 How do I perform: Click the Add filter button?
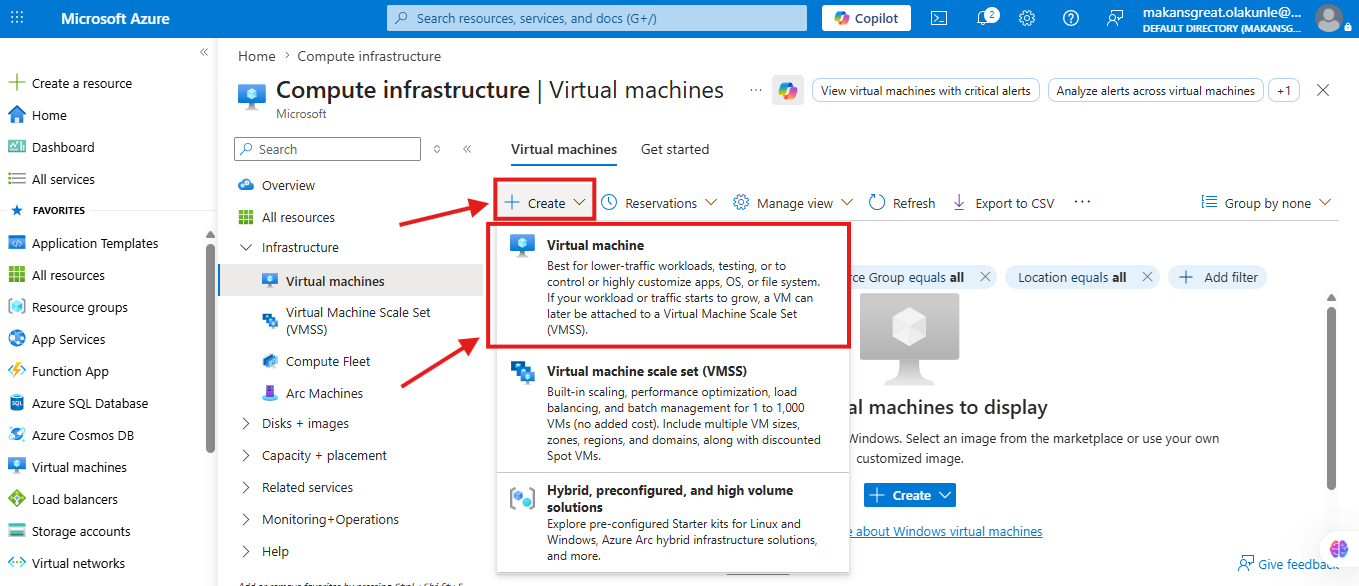coord(1218,277)
